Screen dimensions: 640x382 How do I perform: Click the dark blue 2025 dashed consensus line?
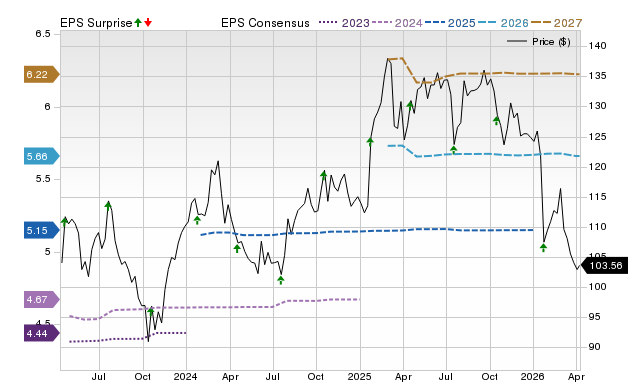(367, 231)
